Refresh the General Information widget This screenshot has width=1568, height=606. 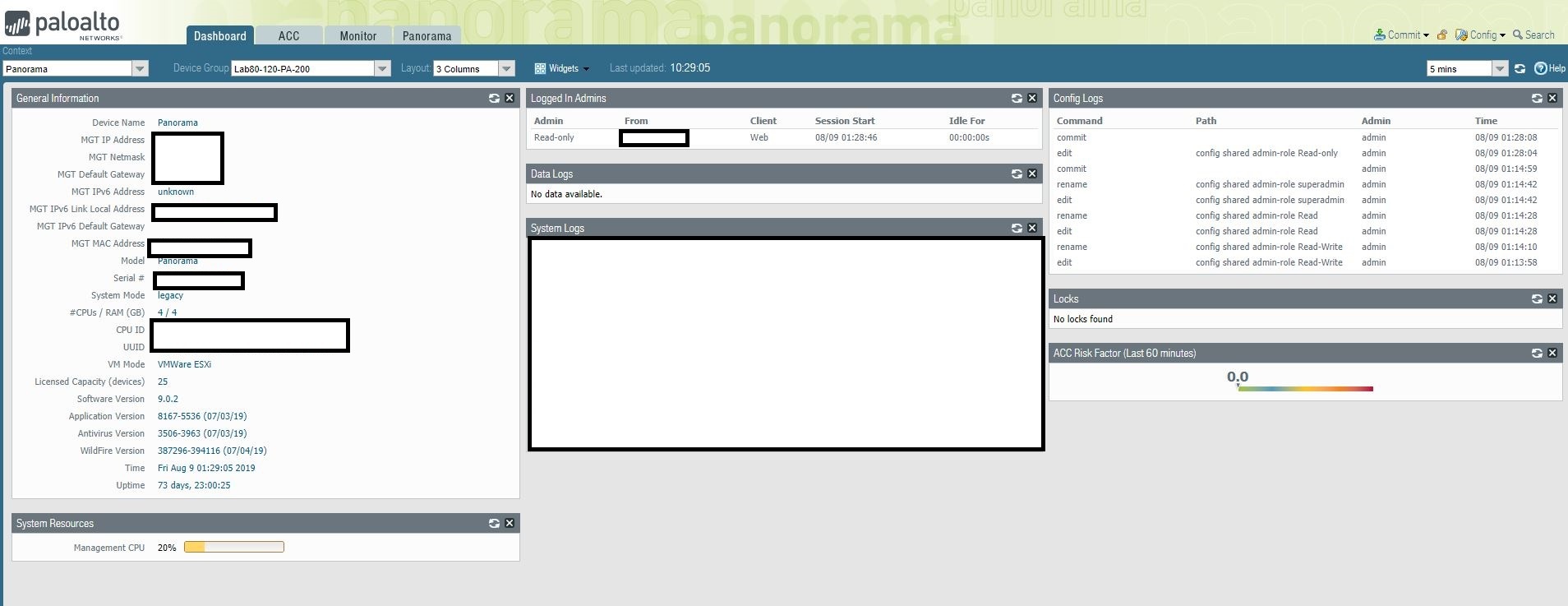494,98
